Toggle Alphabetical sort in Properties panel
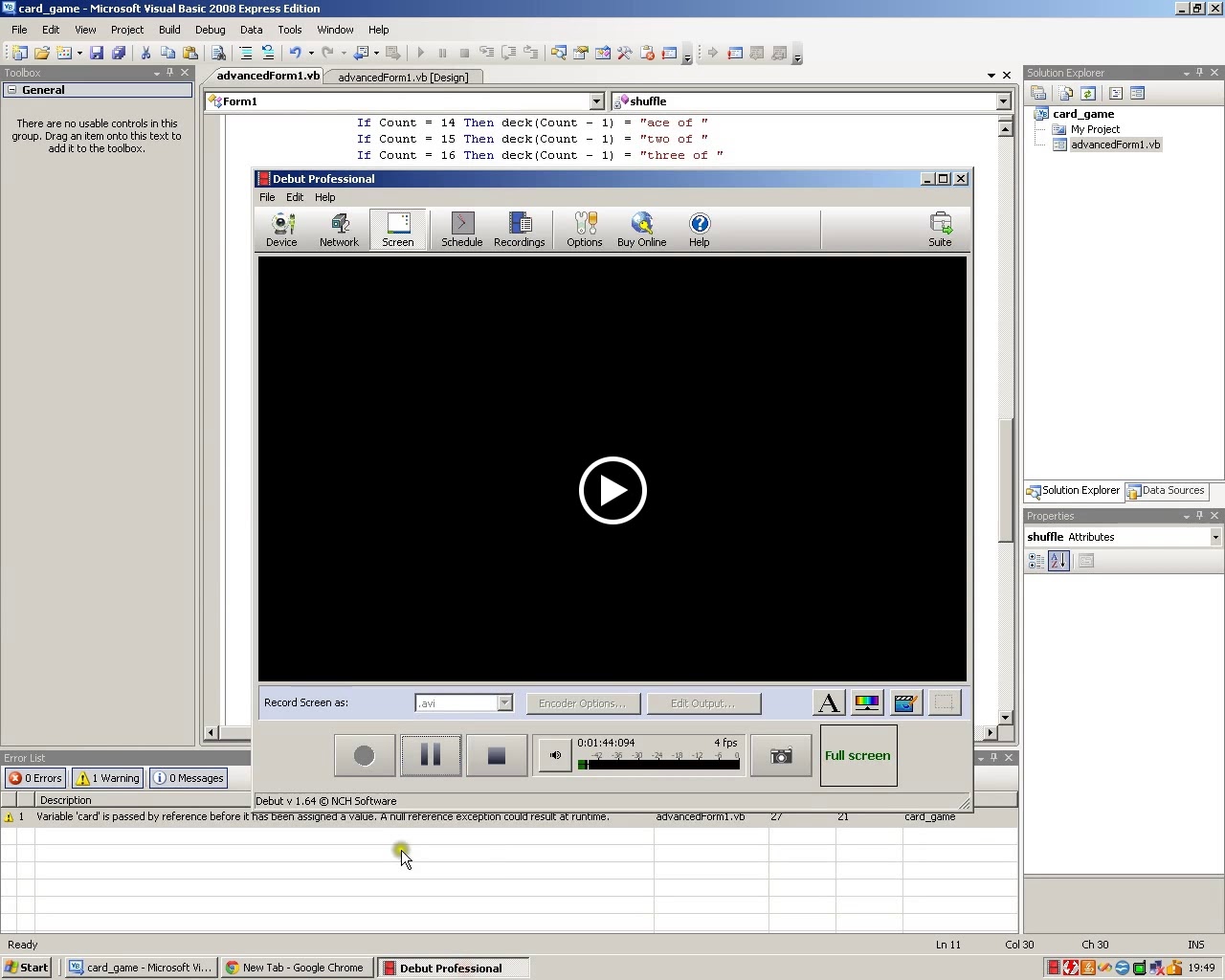This screenshot has height=980, width=1225. (x=1058, y=562)
